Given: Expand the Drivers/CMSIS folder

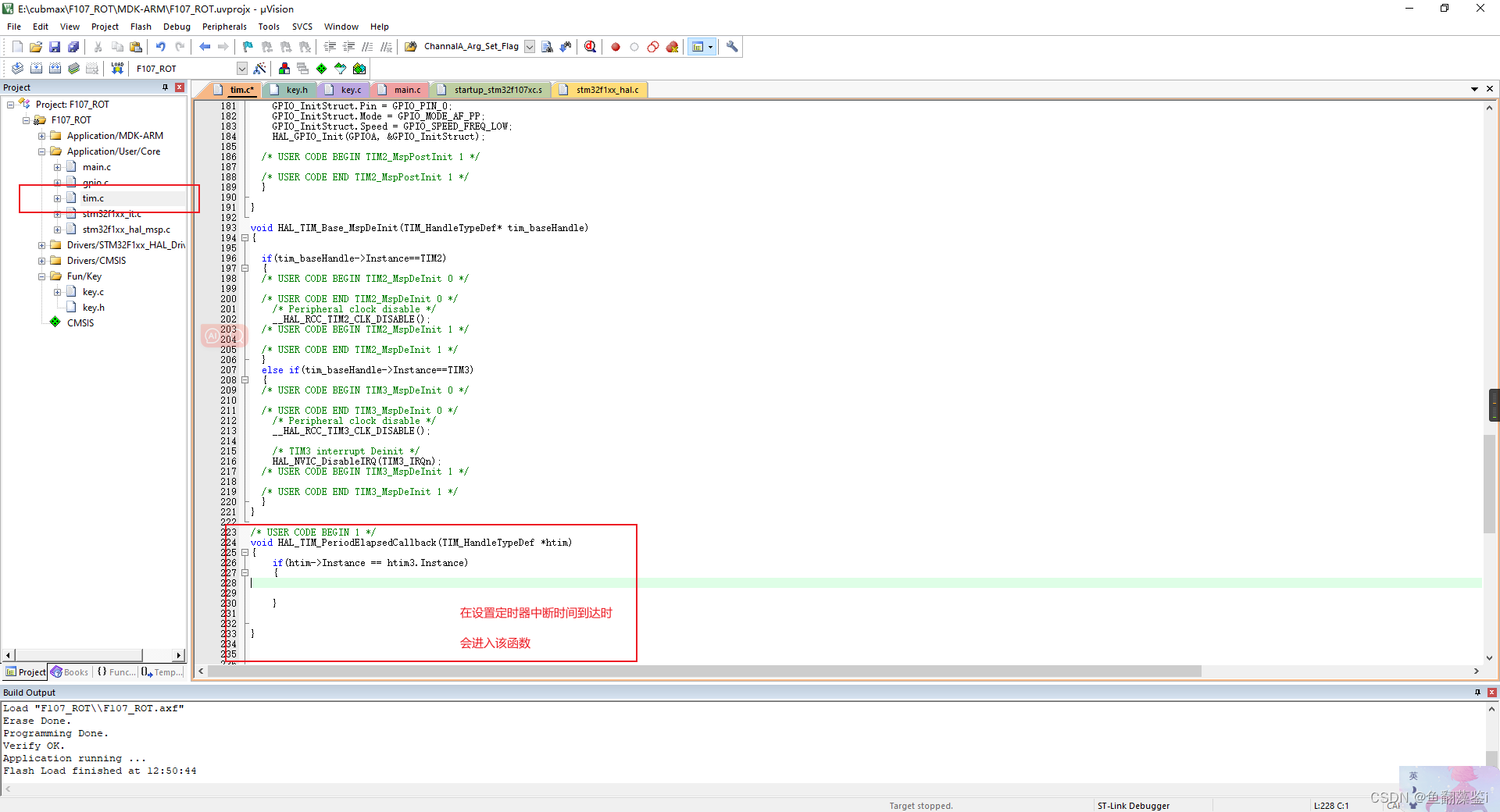Looking at the screenshot, I should 41,261.
